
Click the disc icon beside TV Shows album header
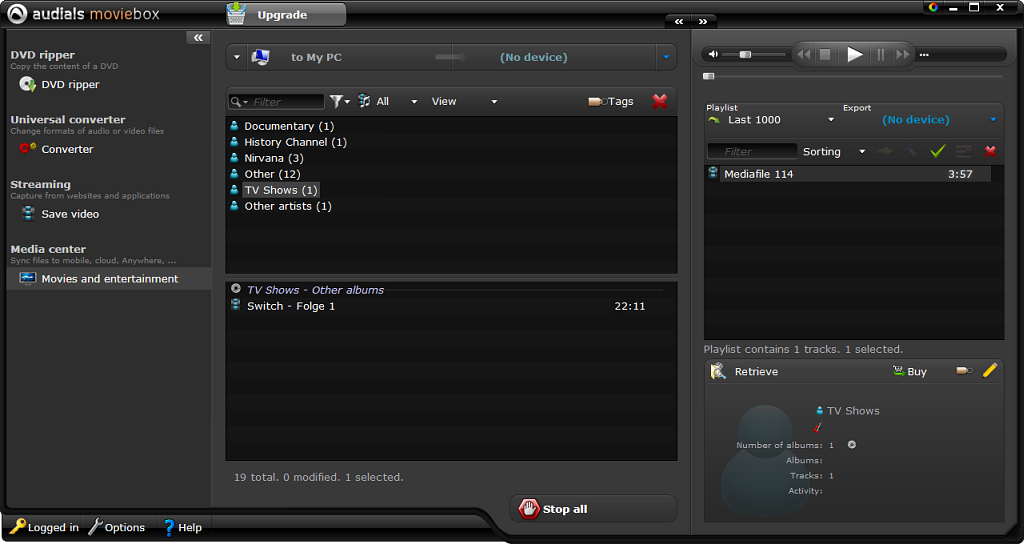[x=236, y=289]
